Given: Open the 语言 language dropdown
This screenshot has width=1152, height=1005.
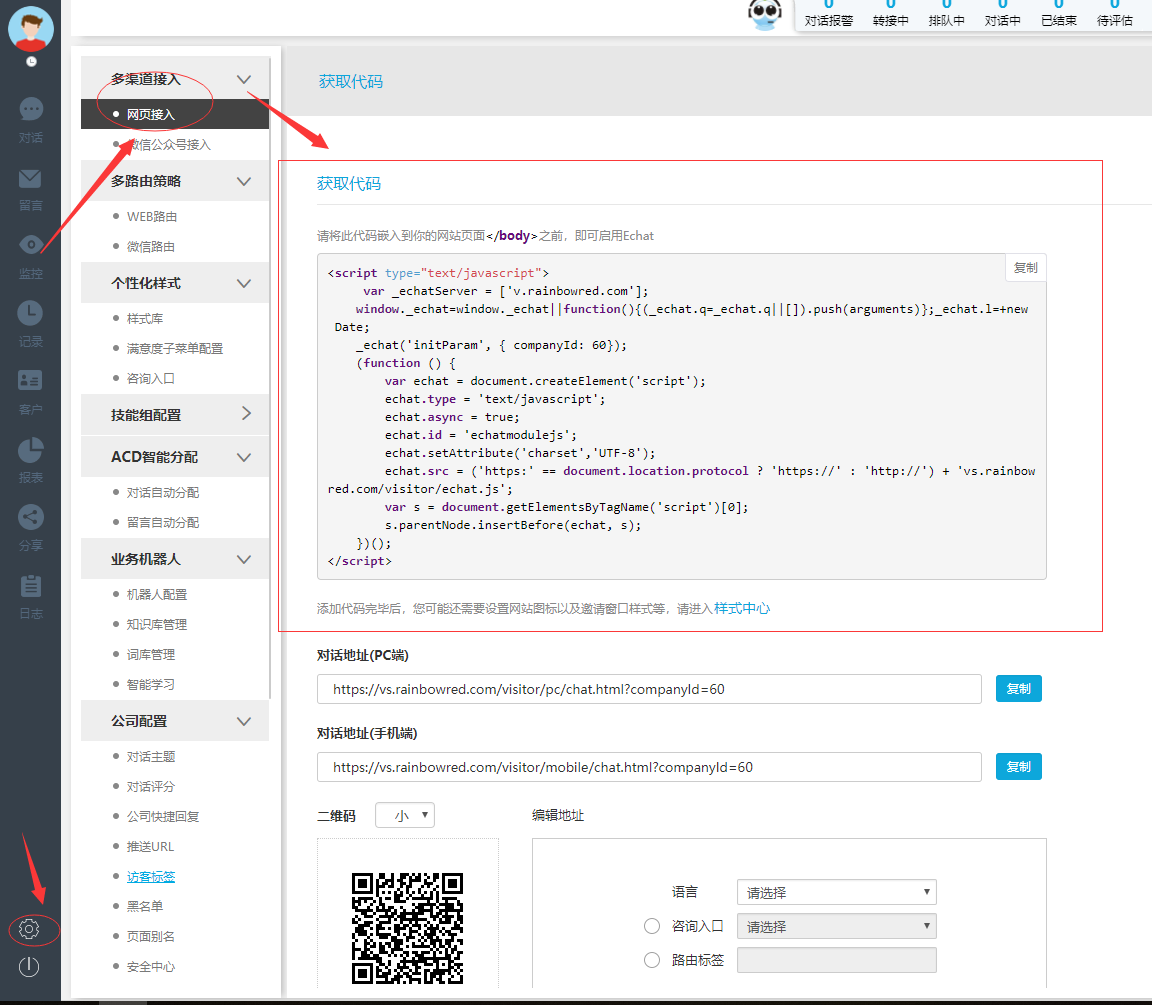Looking at the screenshot, I should (837, 893).
